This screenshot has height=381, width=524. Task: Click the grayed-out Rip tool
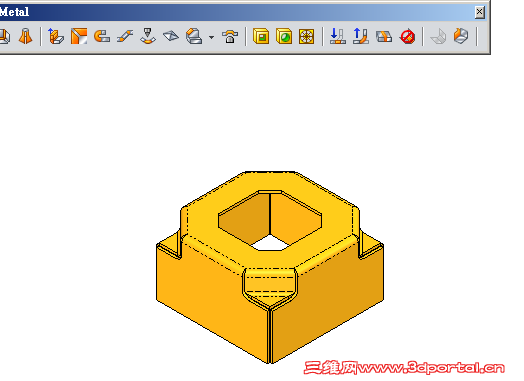[438, 36]
